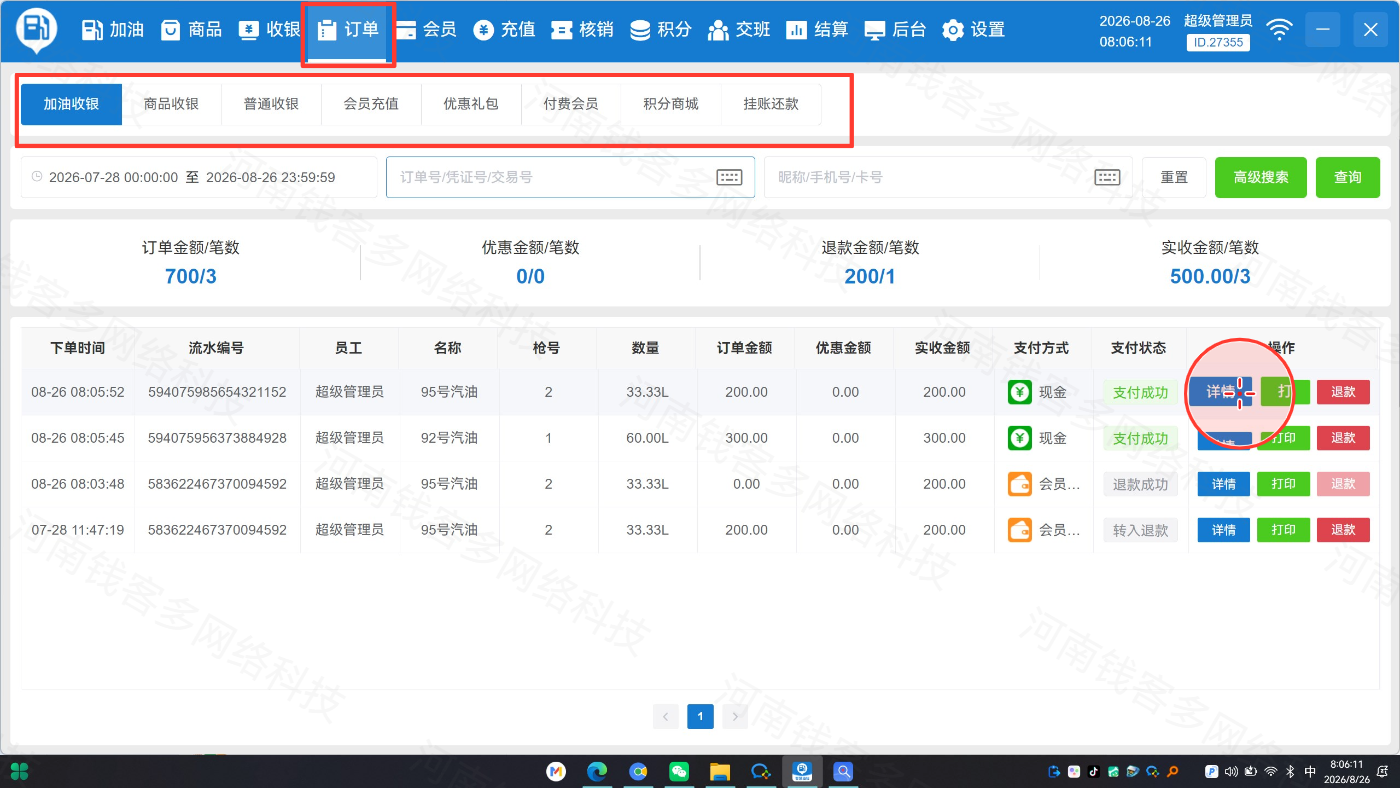The image size is (1400, 788).
Task: Click the cash icon in the 08:05:45 row
Action: (x=1019, y=438)
